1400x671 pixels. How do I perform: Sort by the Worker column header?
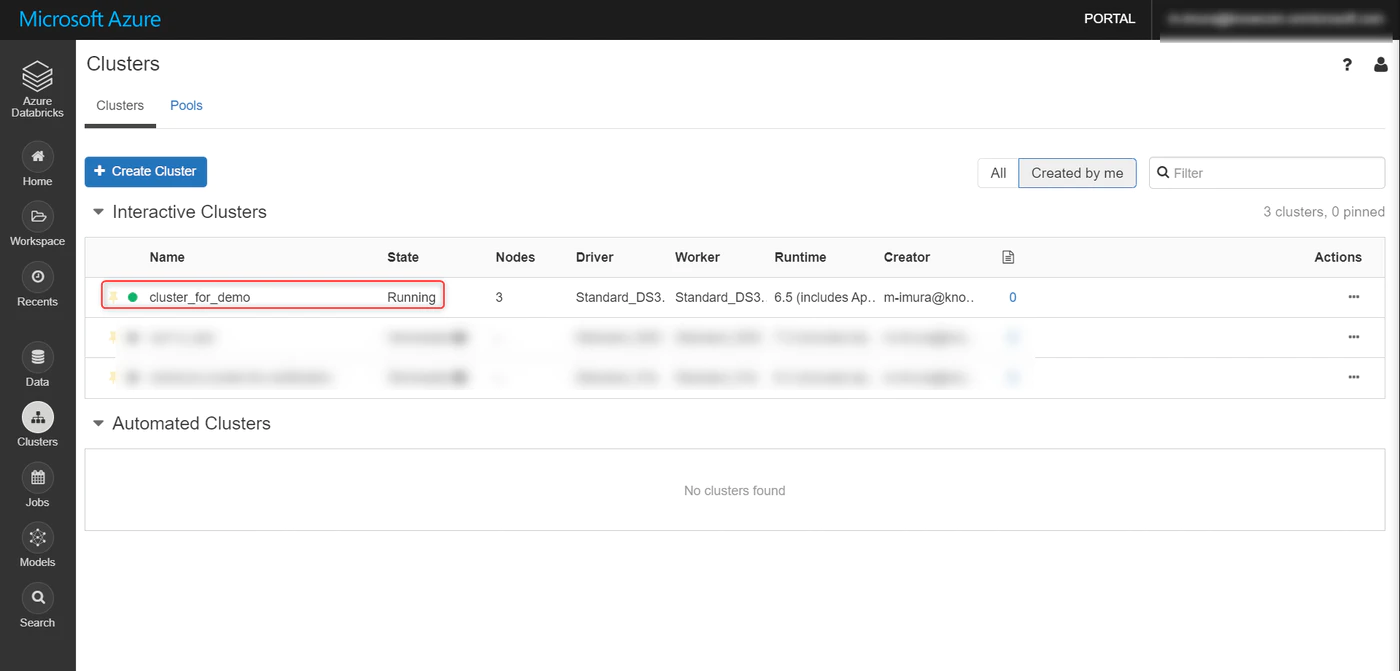coord(697,257)
